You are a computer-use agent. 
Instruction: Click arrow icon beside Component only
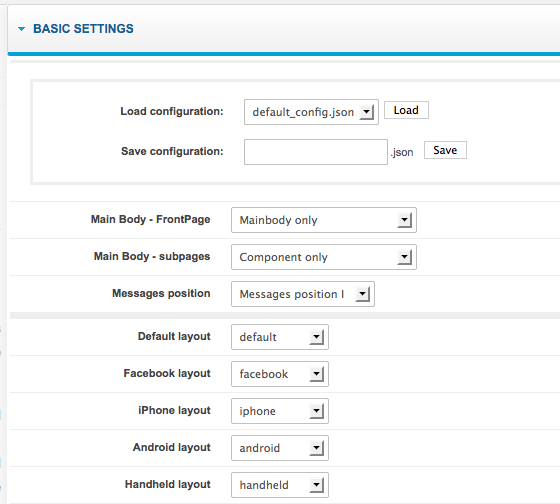point(404,257)
